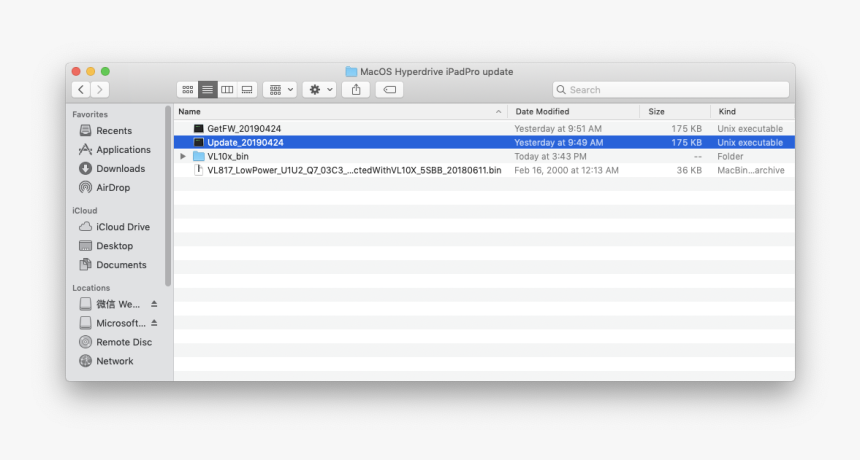Image resolution: width=860 pixels, height=460 pixels.
Task: Click the GetFW_20190424 executable icon
Action: tap(199, 128)
